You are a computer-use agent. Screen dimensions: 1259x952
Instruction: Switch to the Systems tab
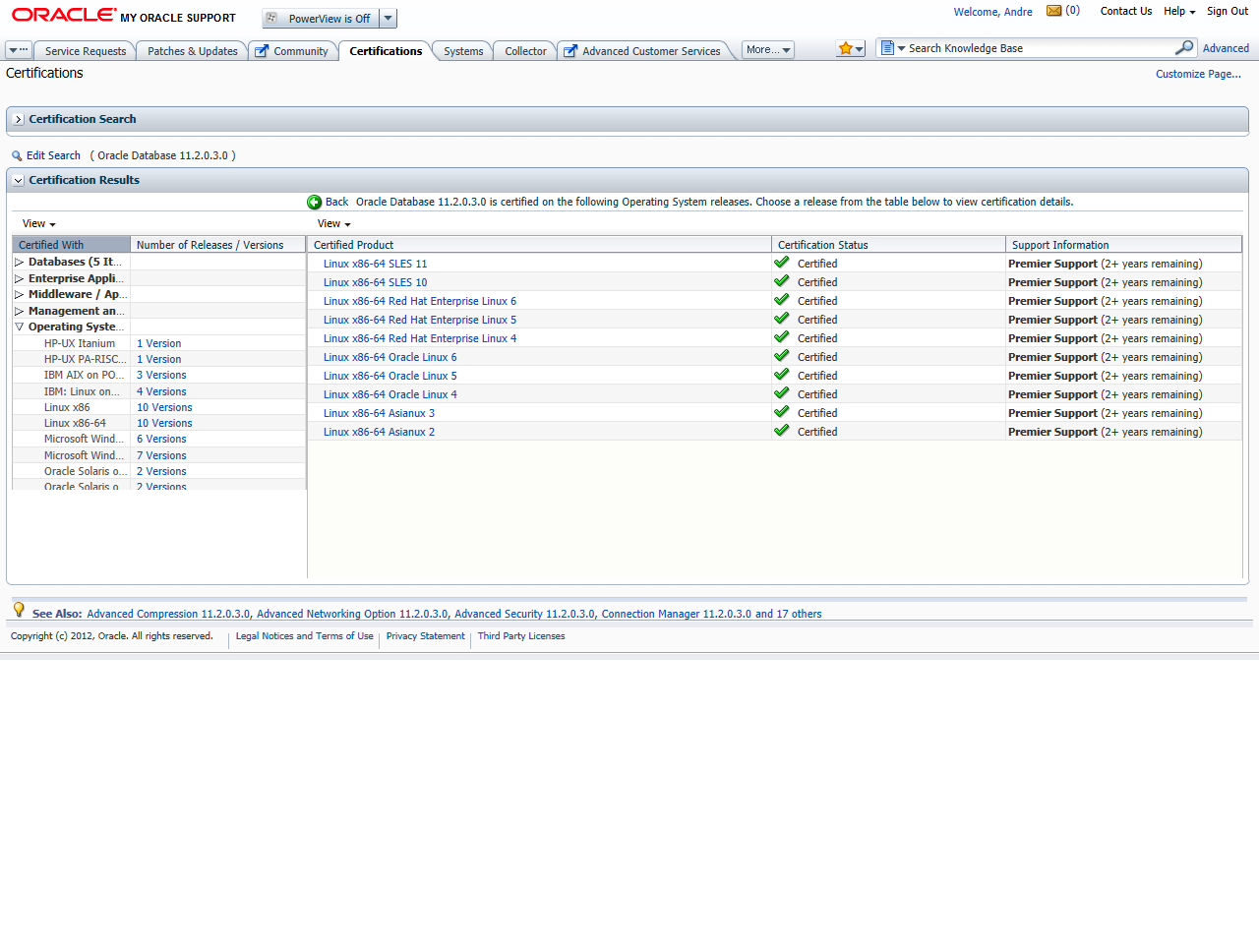point(463,51)
